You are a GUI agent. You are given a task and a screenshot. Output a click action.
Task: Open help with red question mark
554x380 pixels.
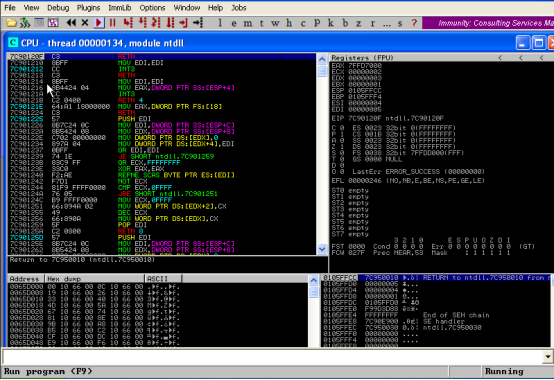pyautogui.click(x=414, y=23)
